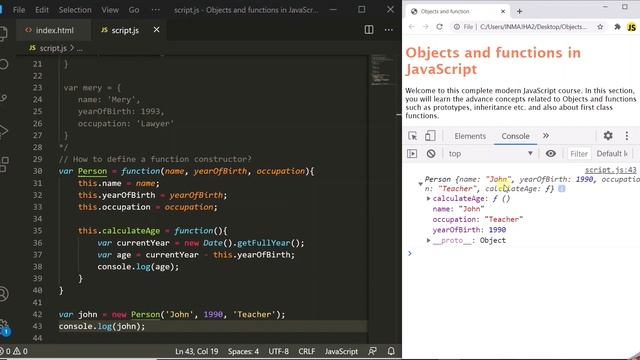This screenshot has height=360, width=640.
Task: Click Ln 43, Col 19 status item
Action: tap(197, 351)
